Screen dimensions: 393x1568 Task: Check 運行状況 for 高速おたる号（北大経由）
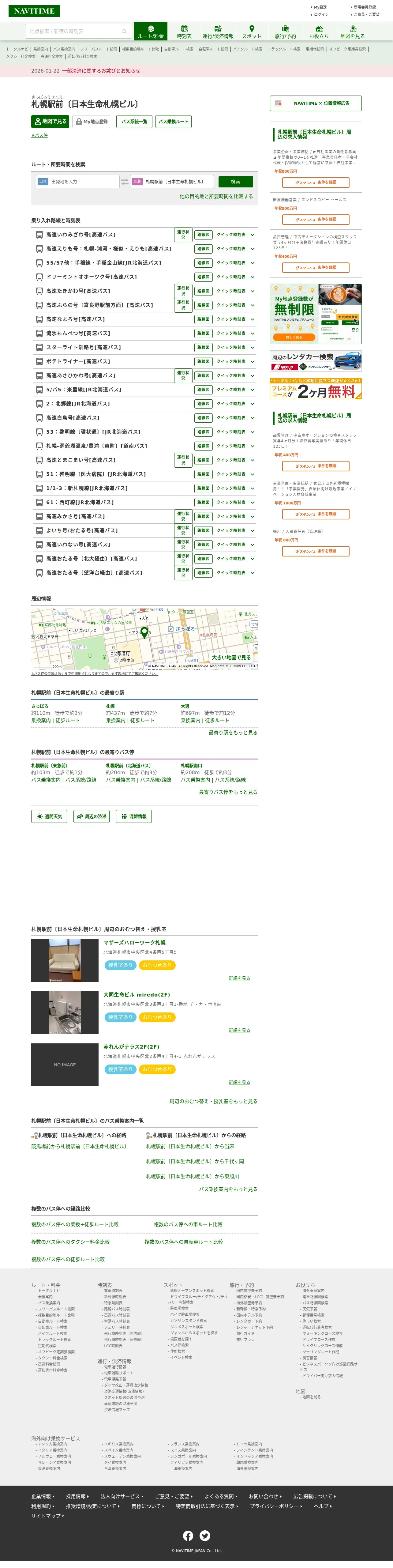pos(183,559)
